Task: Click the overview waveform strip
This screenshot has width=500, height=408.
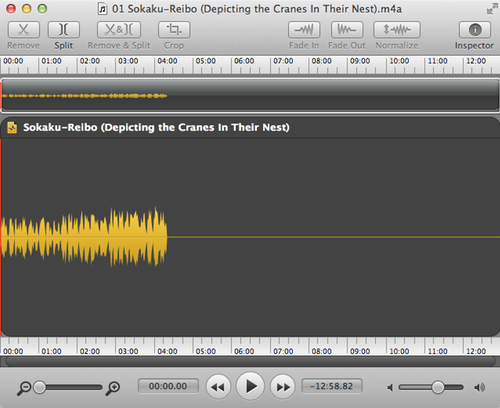Action: 250,96
